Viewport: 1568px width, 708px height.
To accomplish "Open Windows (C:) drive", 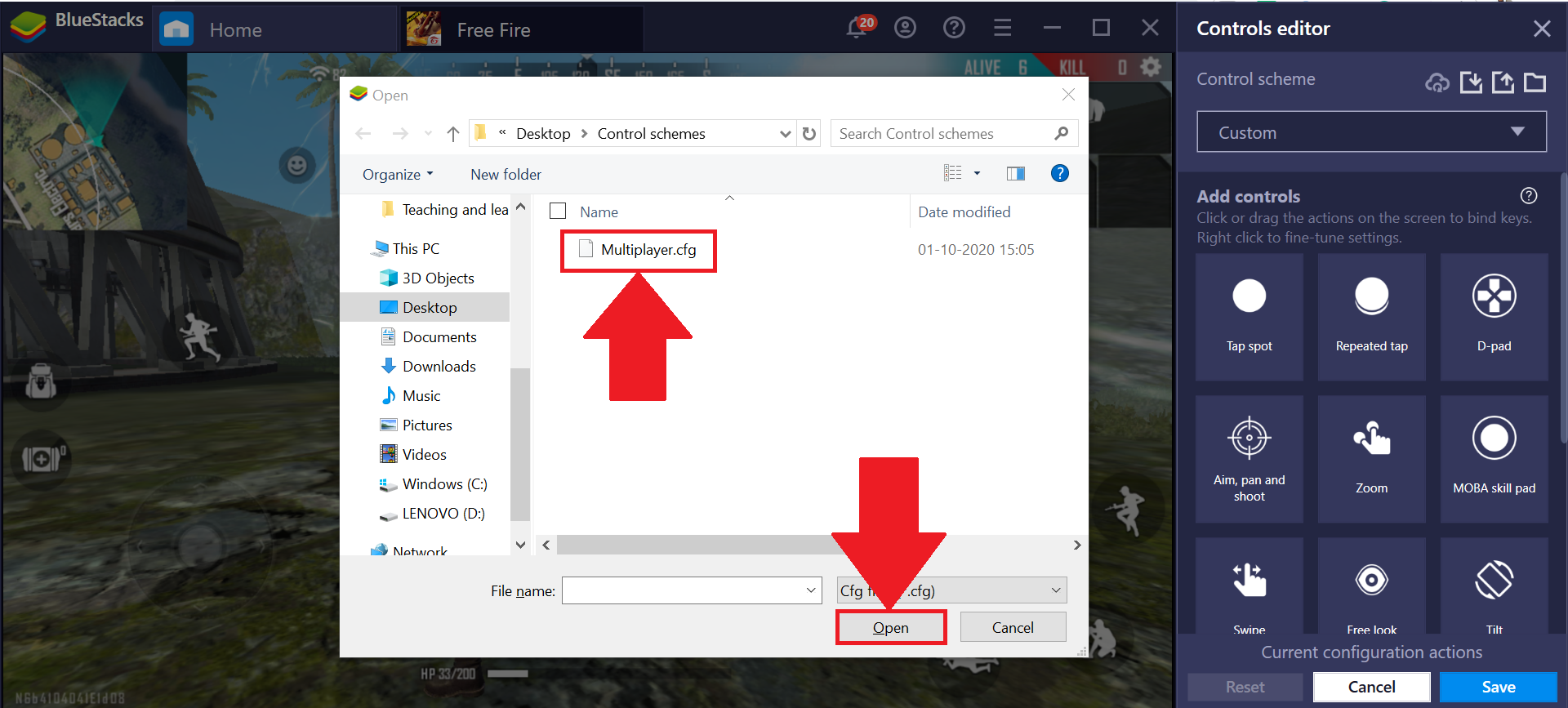I will coord(434,483).
